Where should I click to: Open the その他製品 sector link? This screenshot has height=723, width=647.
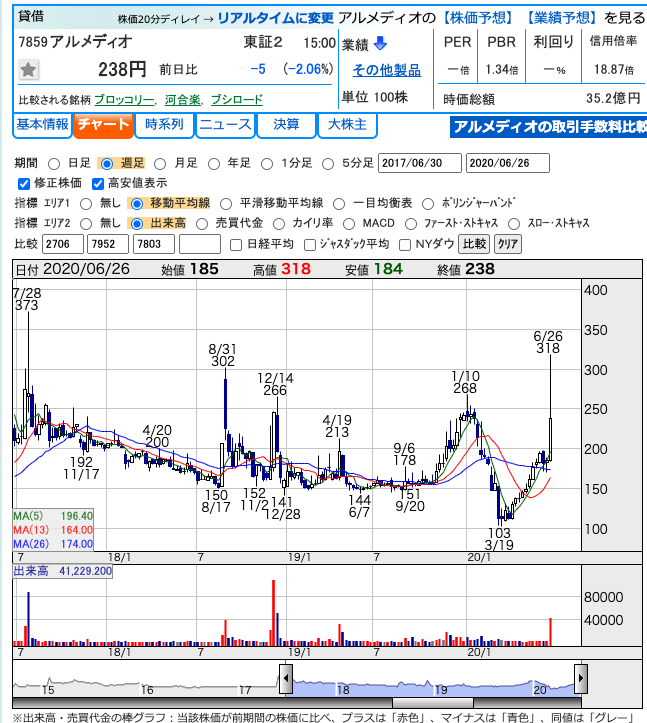click(x=386, y=71)
